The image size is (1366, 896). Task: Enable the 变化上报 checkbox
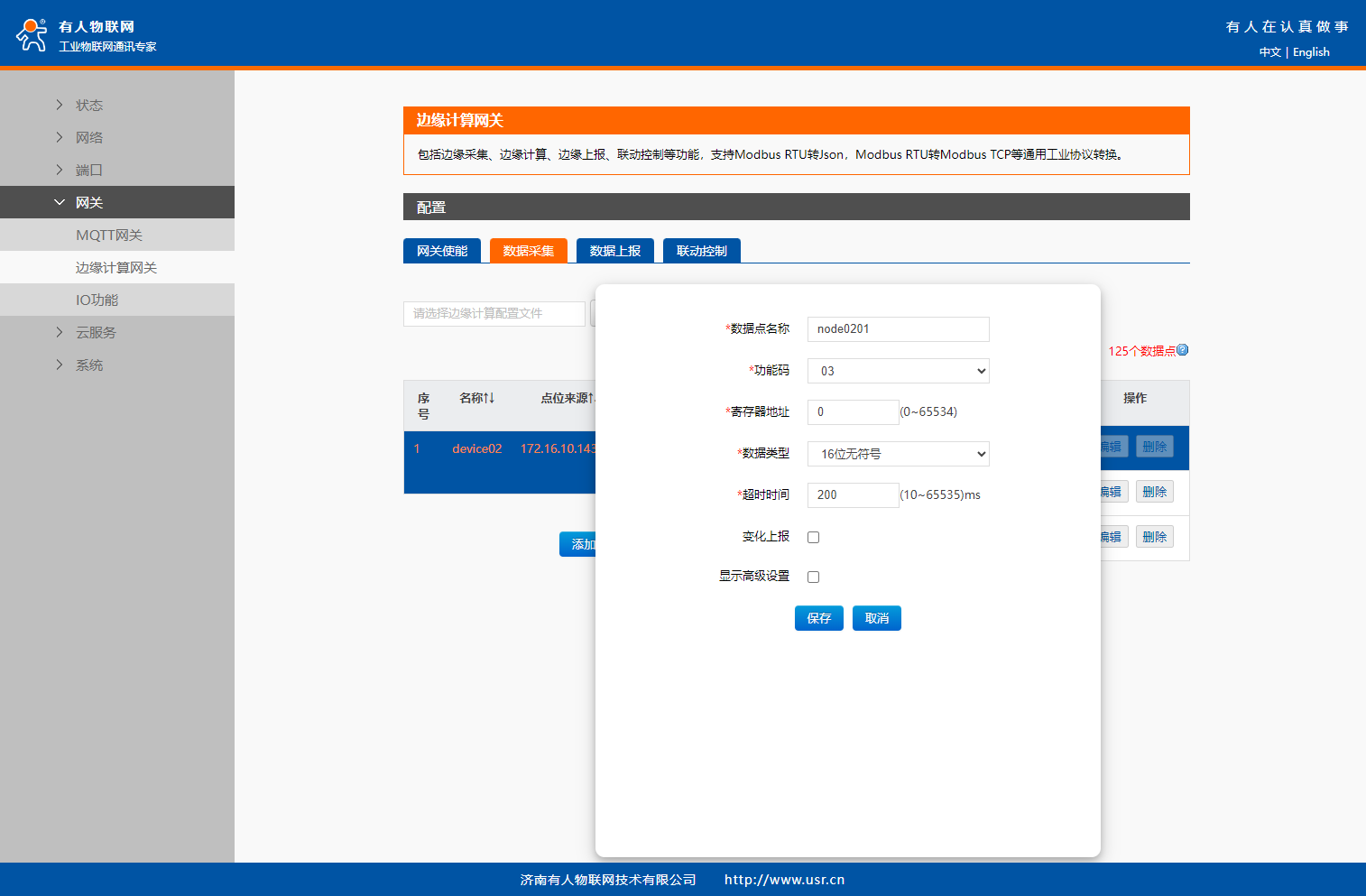pos(813,537)
